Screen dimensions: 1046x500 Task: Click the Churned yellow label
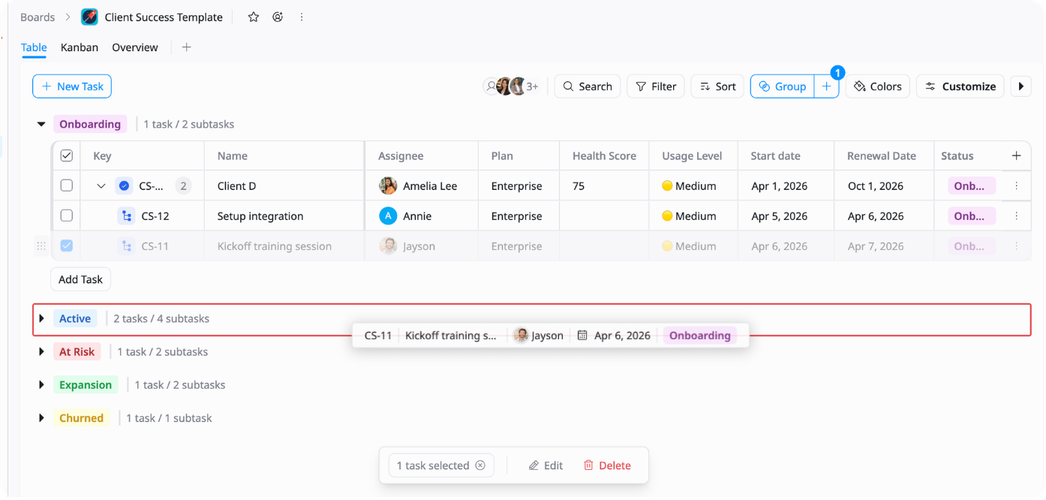[81, 418]
